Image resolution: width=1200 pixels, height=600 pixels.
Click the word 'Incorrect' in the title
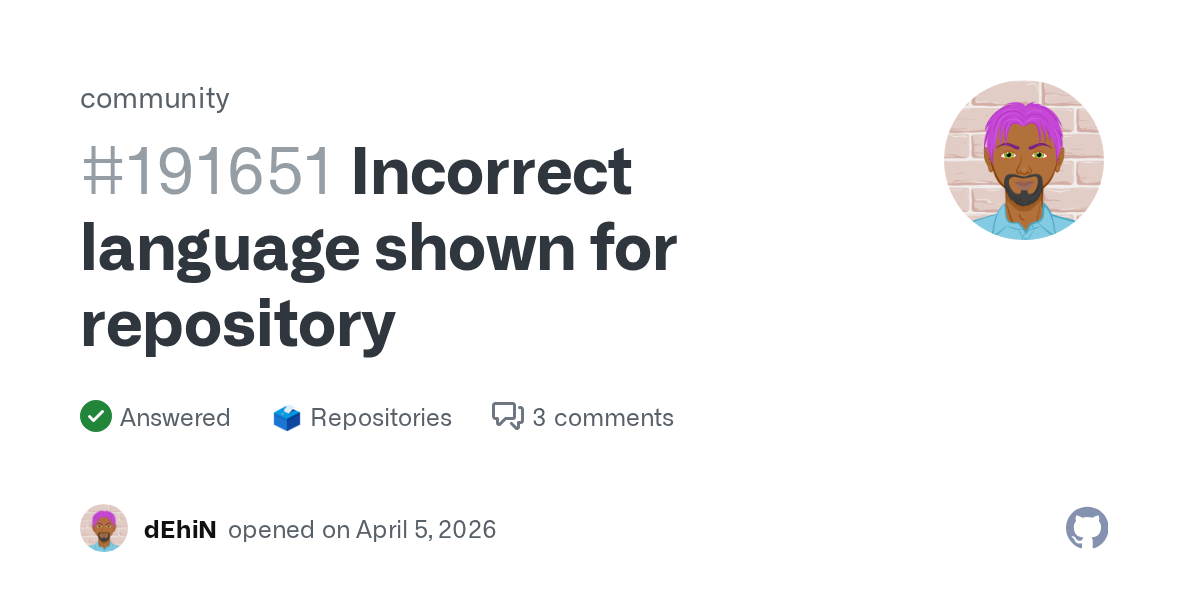491,171
